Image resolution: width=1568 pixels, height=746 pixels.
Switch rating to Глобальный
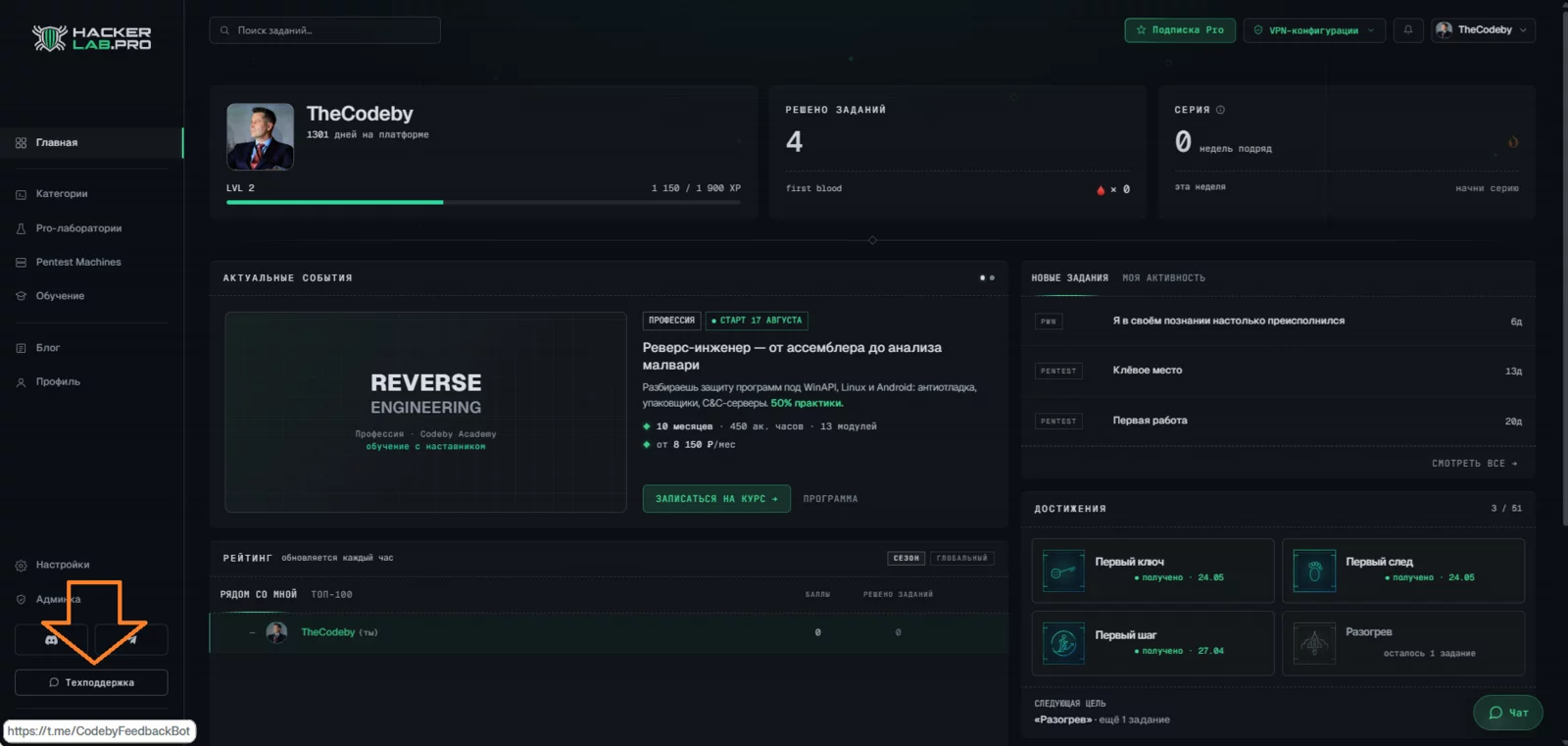pos(961,558)
